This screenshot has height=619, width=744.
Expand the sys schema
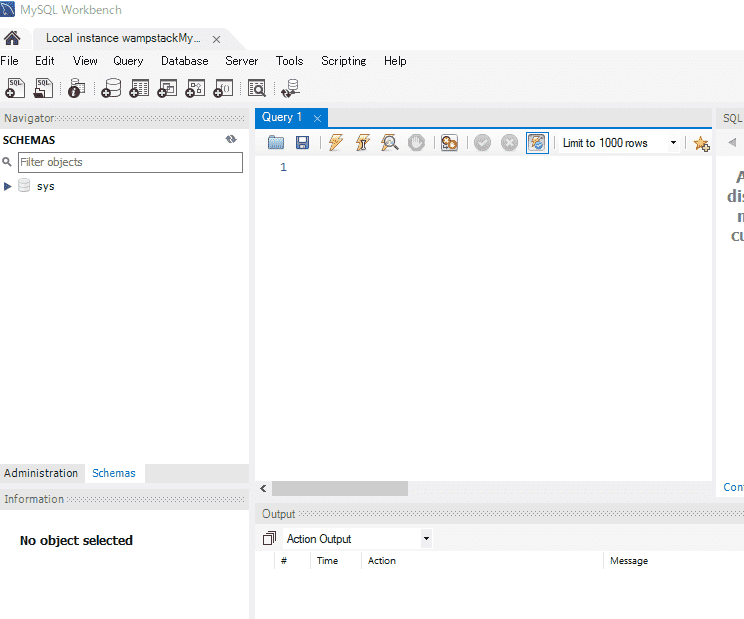click(7, 186)
